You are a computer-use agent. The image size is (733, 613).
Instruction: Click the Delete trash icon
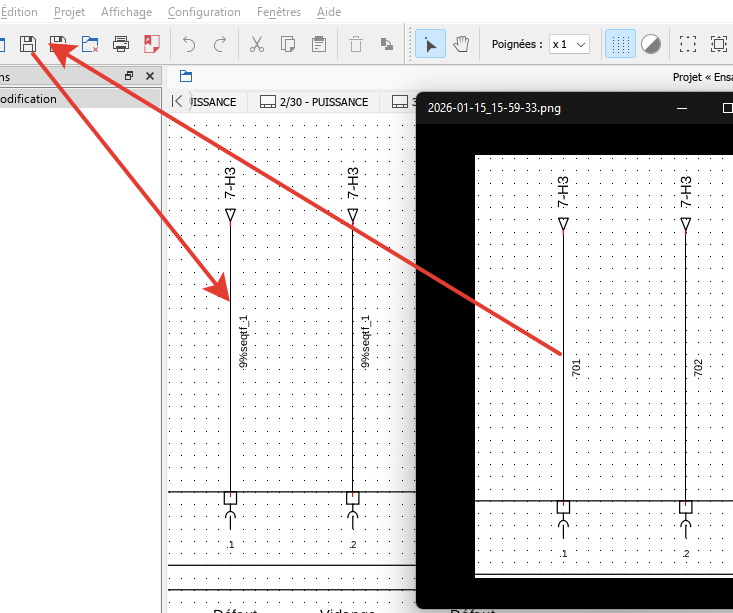[x=356, y=44]
